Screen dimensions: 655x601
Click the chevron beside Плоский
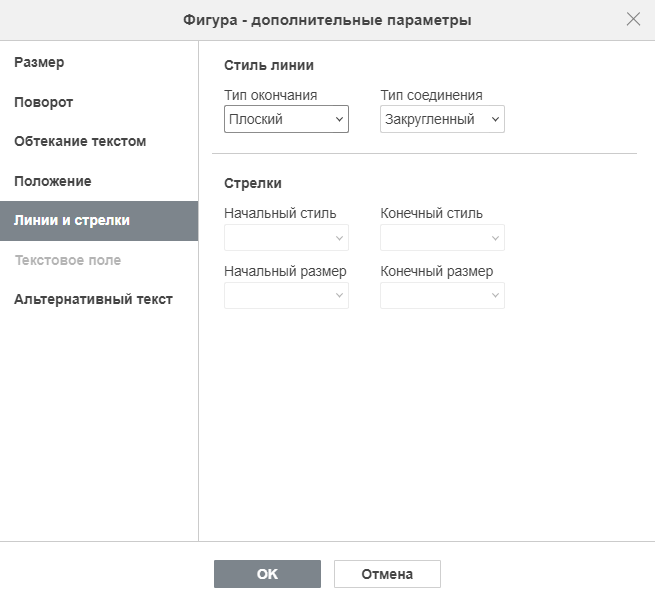click(339, 119)
